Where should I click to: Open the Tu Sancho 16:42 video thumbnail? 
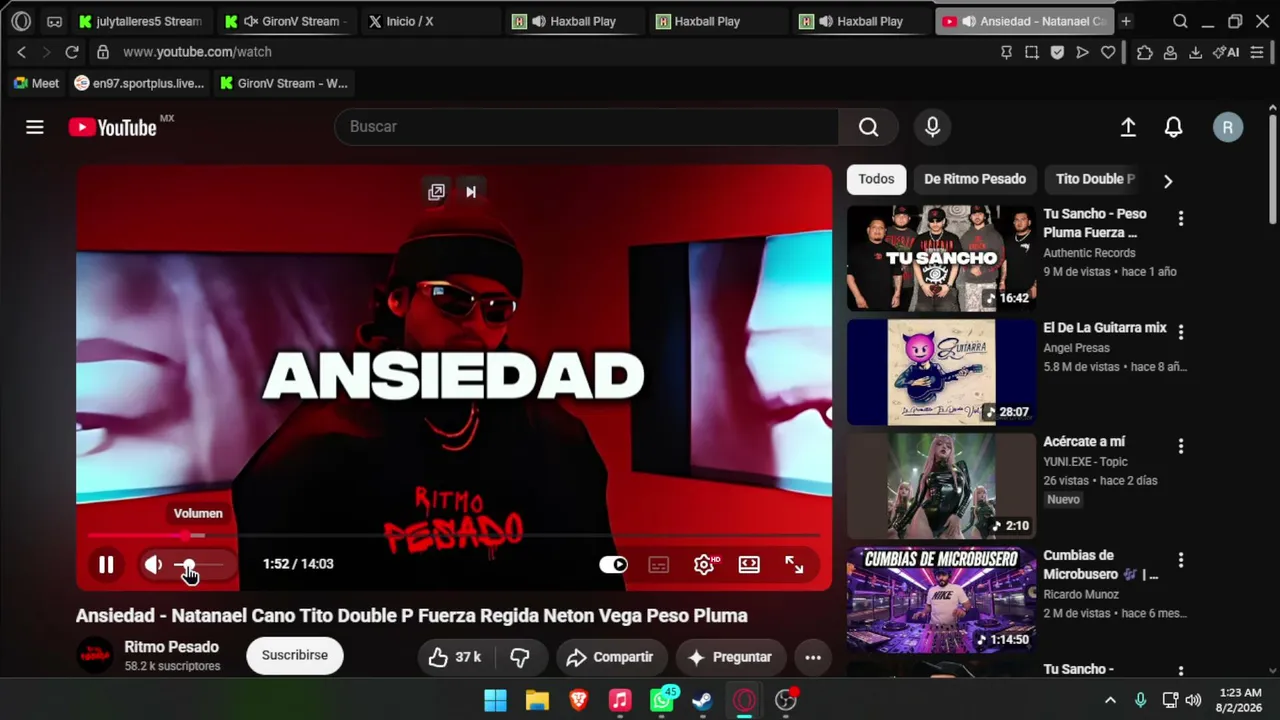coord(941,259)
